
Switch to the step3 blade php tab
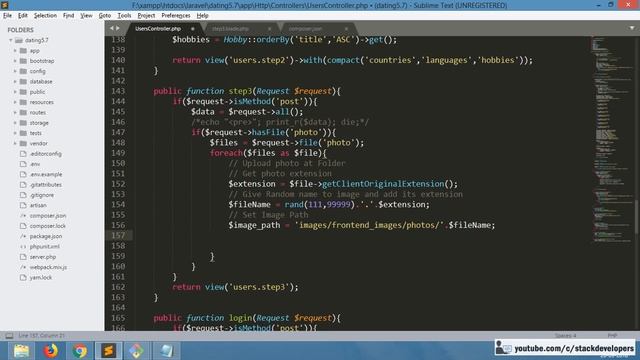coord(231,29)
